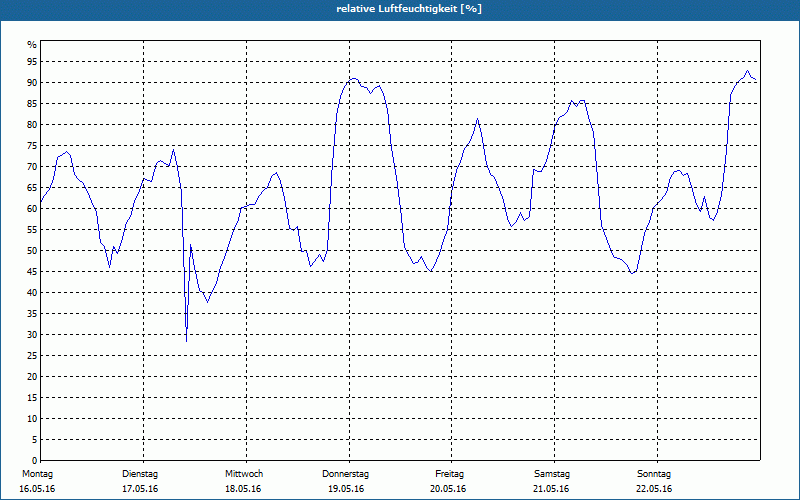Click the '55' y-axis value
Image resolution: width=800 pixels, height=500 pixels.
(32, 230)
